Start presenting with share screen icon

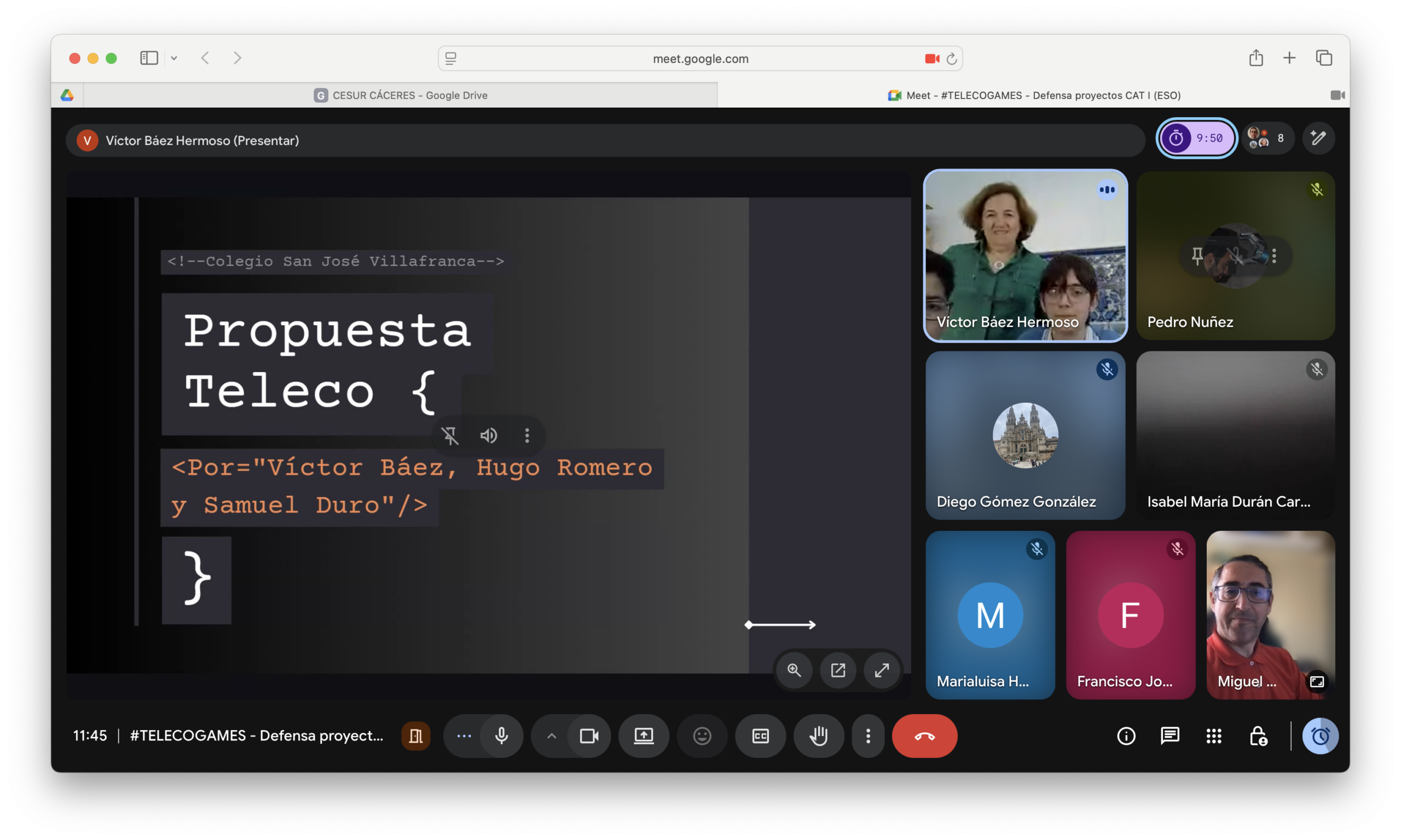[644, 736]
